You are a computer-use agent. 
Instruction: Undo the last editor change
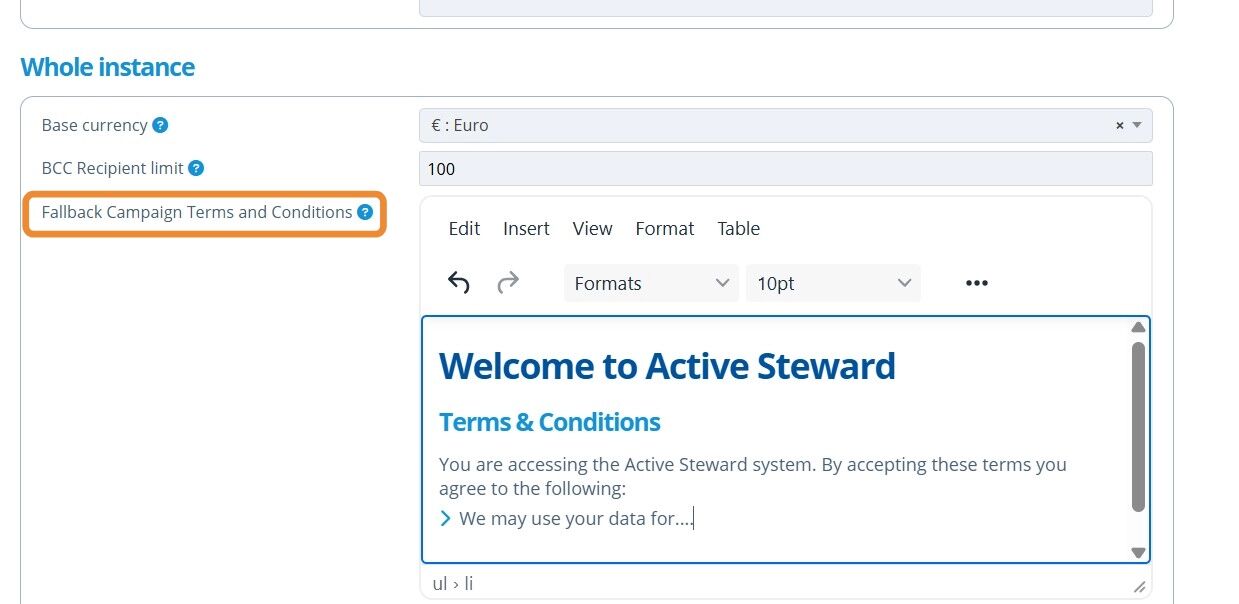coord(458,283)
